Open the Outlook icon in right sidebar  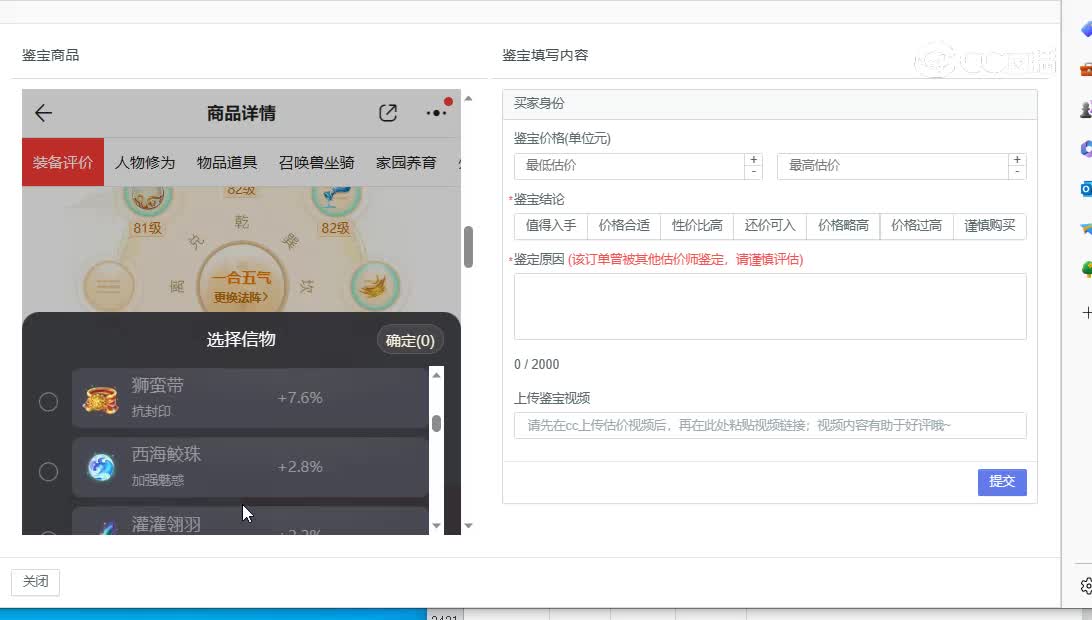[1086, 188]
